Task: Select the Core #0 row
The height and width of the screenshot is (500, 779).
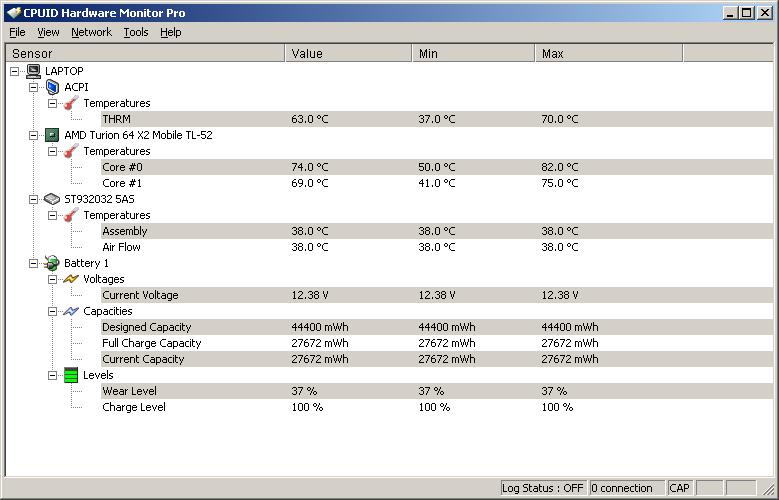Action: point(437,167)
